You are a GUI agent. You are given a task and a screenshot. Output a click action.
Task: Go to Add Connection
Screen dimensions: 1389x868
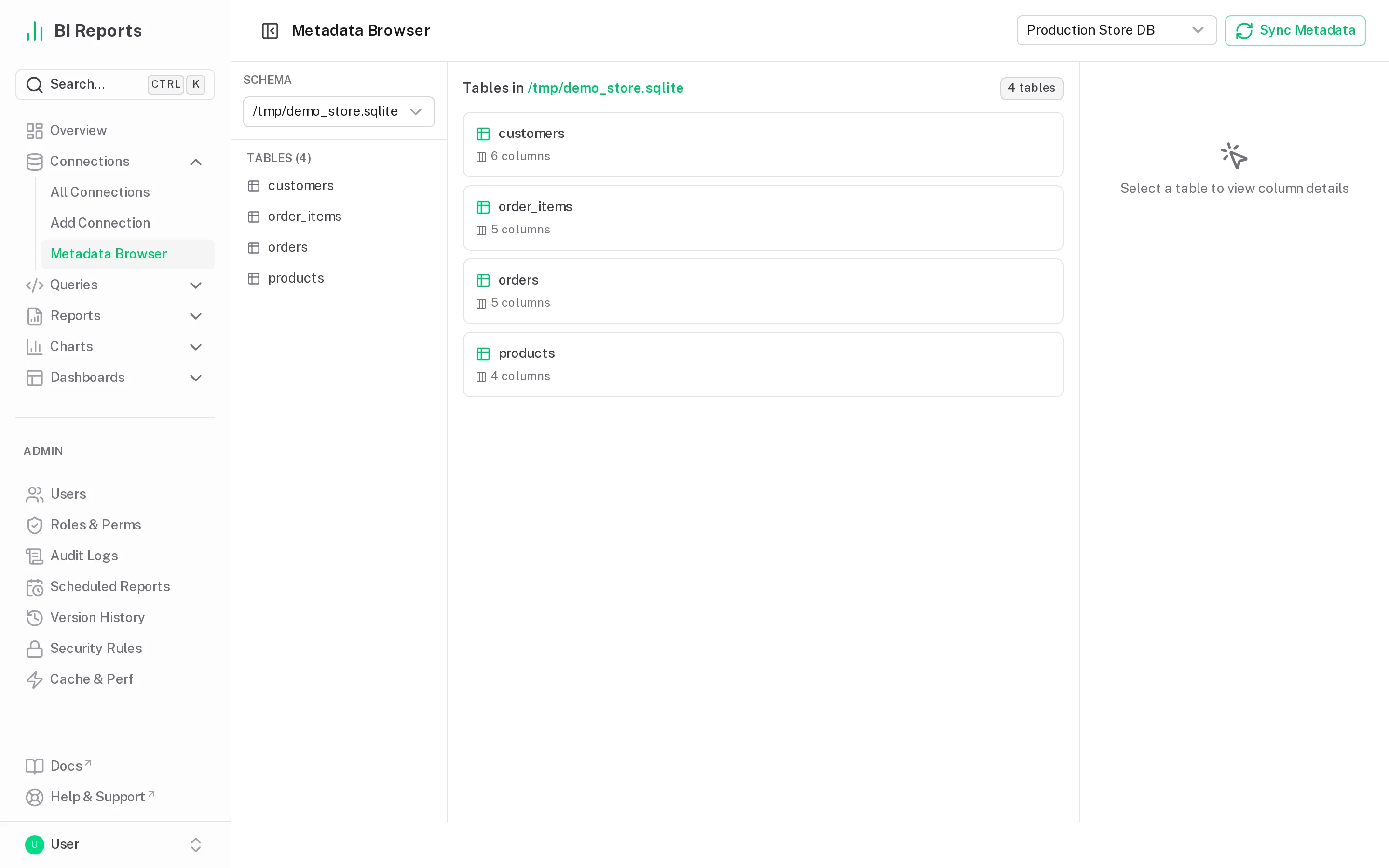click(x=127, y=223)
